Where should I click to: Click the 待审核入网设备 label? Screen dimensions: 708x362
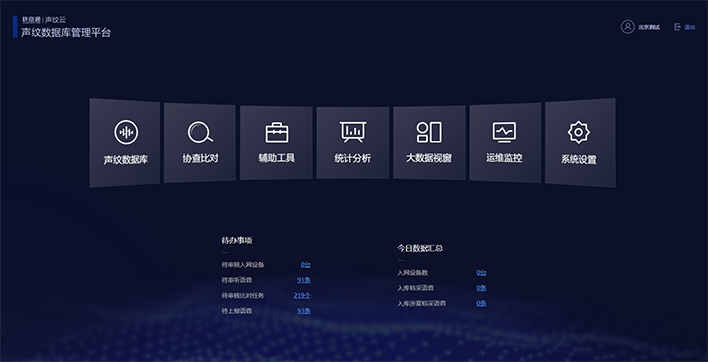(x=243, y=265)
